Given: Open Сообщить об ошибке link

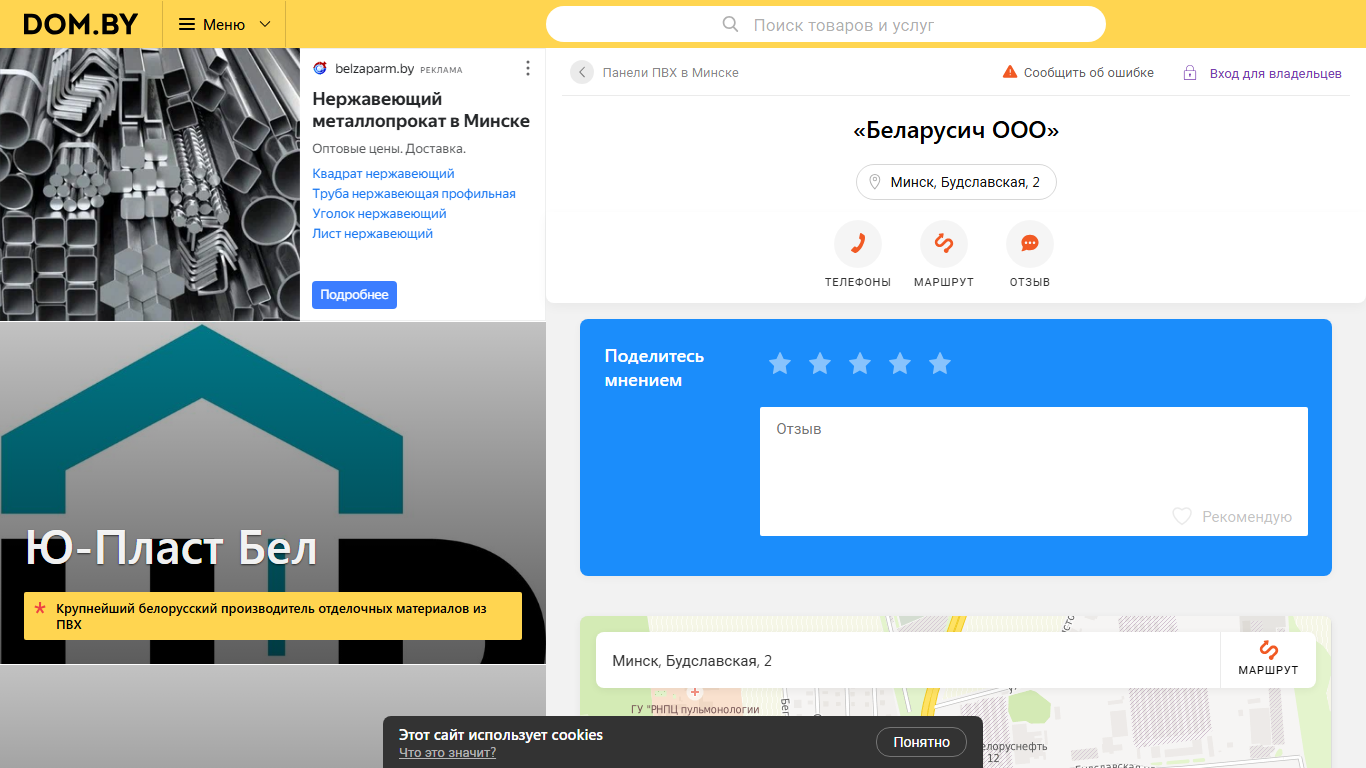Looking at the screenshot, I should [x=1088, y=72].
